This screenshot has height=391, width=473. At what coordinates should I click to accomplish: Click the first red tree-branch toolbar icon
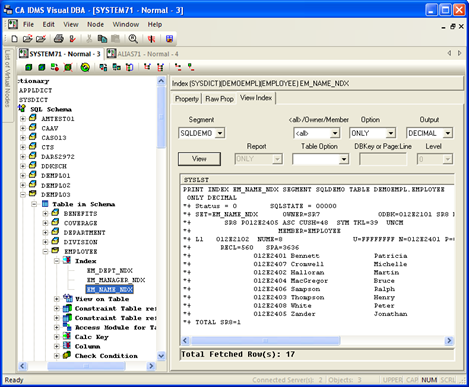coord(147,68)
